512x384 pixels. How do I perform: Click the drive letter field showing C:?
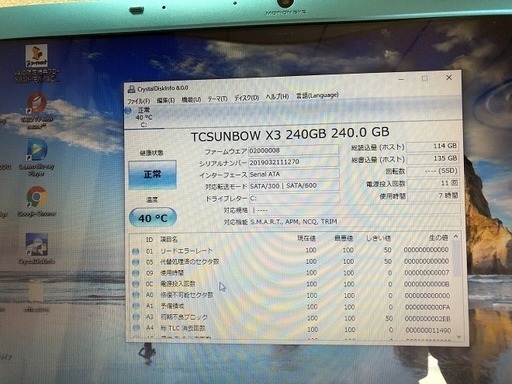tap(295, 198)
